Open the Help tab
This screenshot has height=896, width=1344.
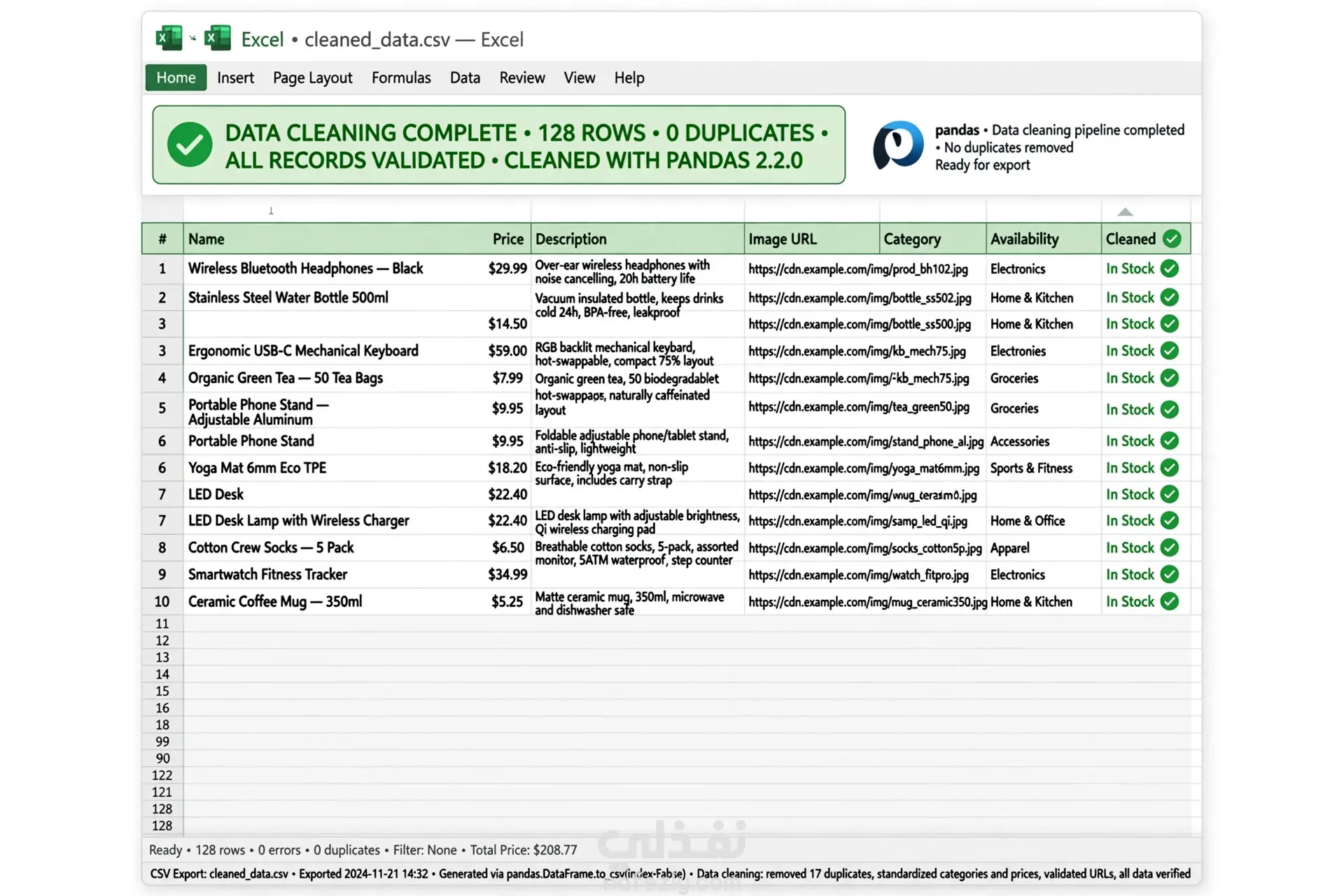point(629,78)
